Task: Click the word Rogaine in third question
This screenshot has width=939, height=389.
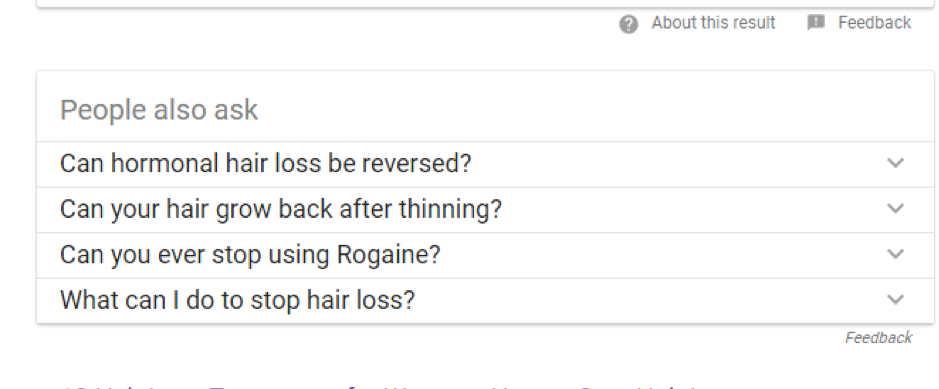Action: (389, 256)
